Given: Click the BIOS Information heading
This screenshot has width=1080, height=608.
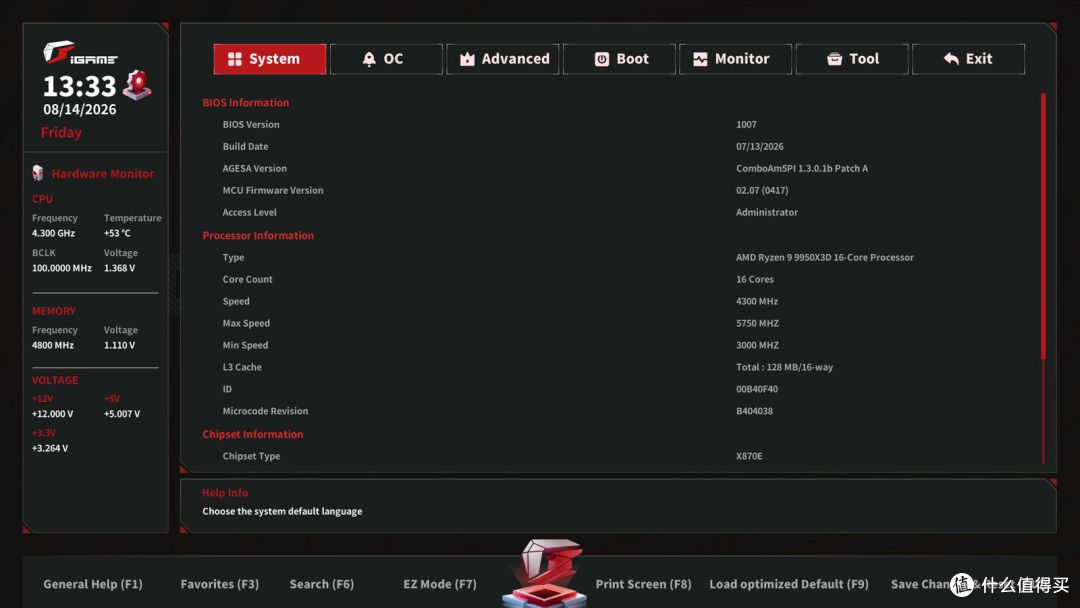Looking at the screenshot, I should pyautogui.click(x=245, y=103).
